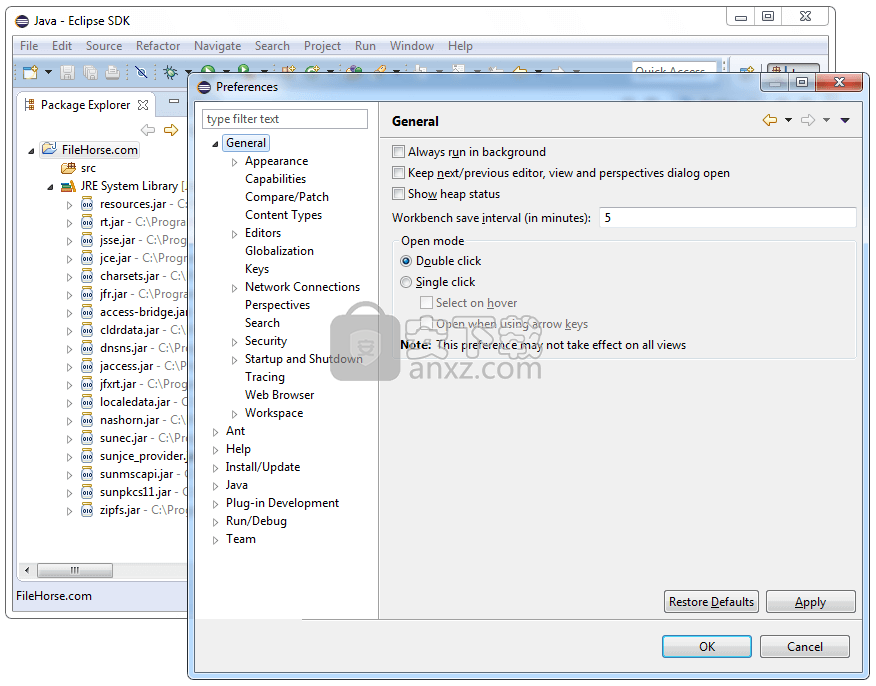Click the Debug bug icon in toolbar
876x686 pixels.
(x=170, y=72)
